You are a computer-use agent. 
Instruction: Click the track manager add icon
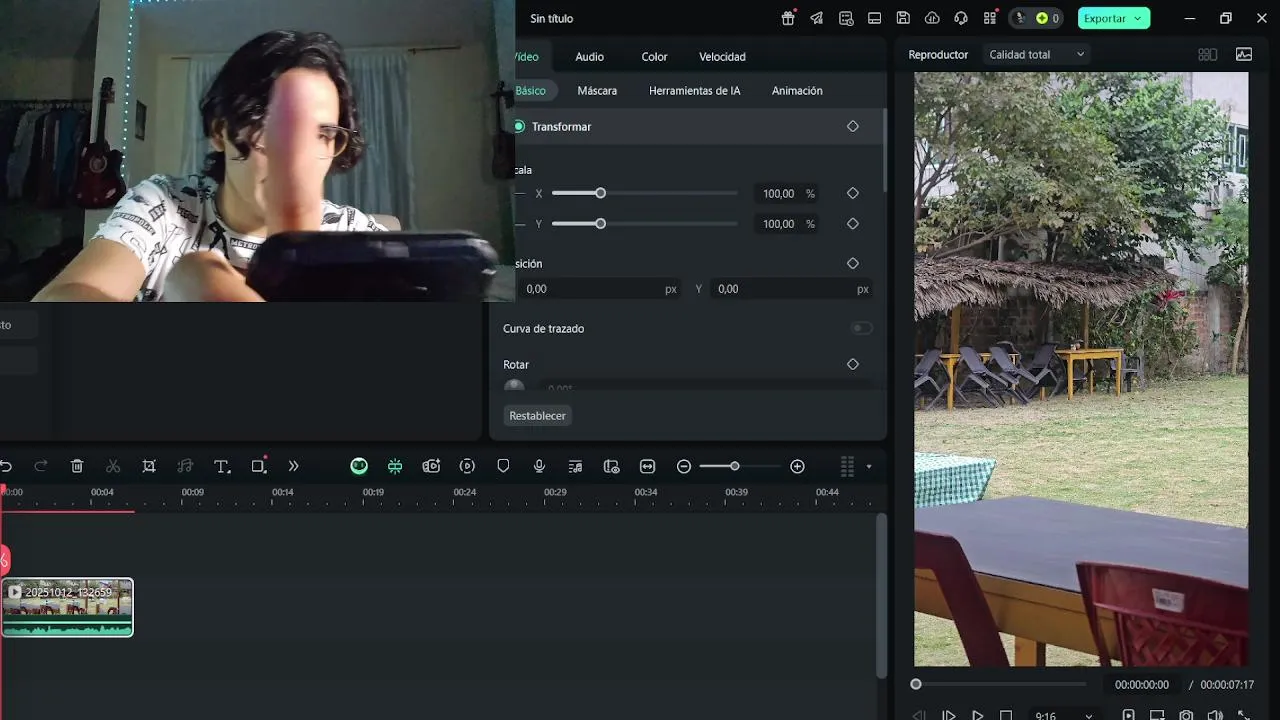(x=611, y=466)
